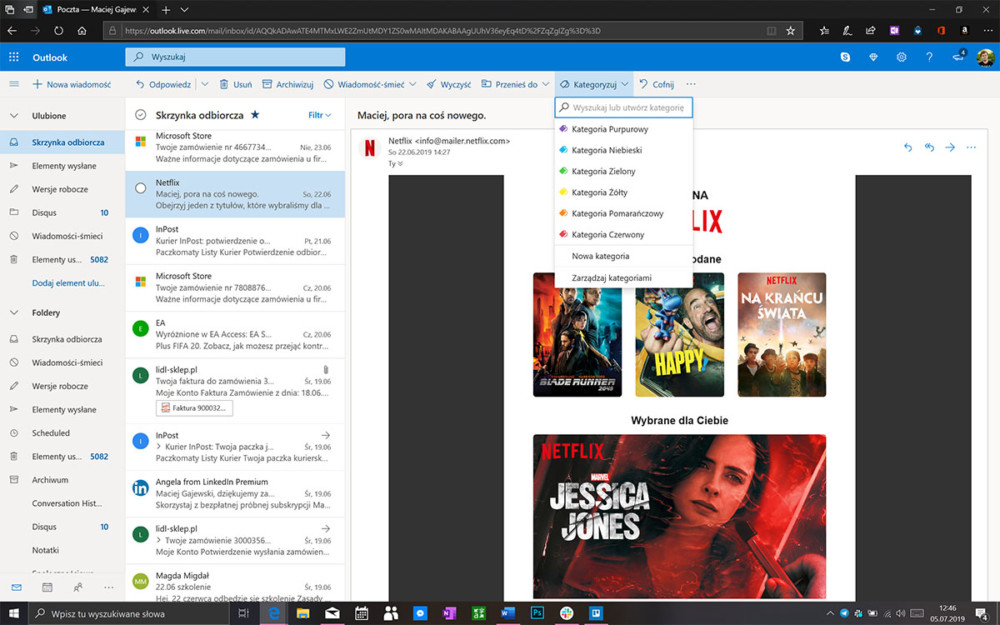
Task: Open more toolbar commands ellipsis
Action: click(x=691, y=84)
